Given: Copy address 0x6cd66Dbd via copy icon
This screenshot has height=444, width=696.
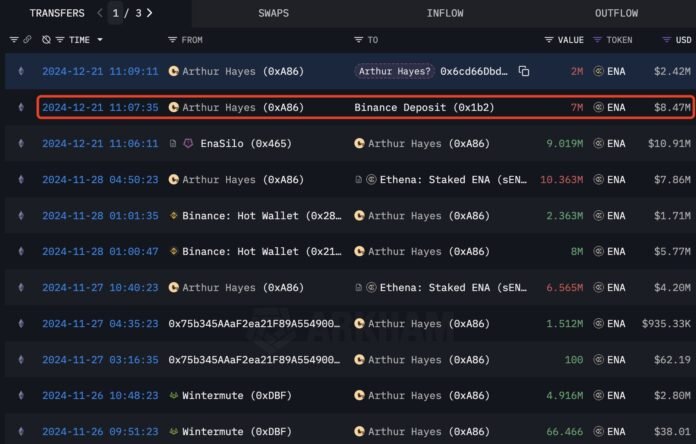Looking at the screenshot, I should click(524, 71).
